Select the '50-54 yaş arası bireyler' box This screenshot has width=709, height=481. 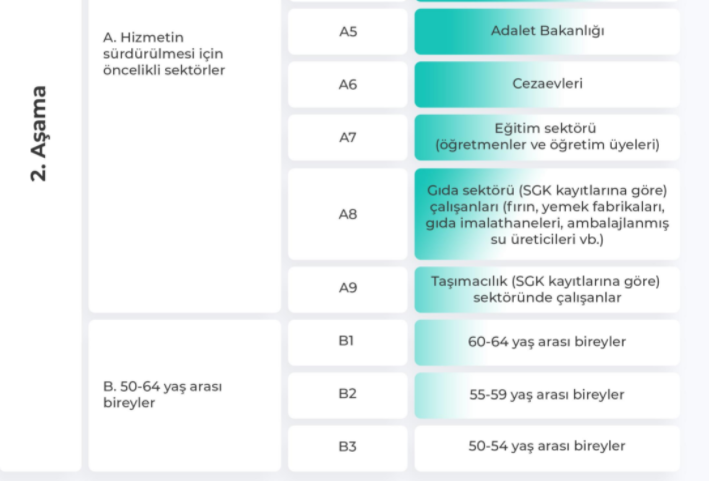[x=547, y=447]
